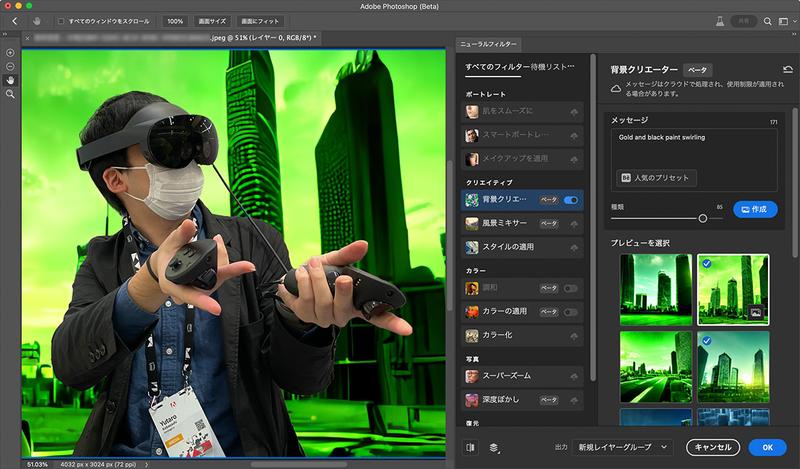Click the 画面にフィット button
This screenshot has height=469, width=800.
tap(260, 21)
